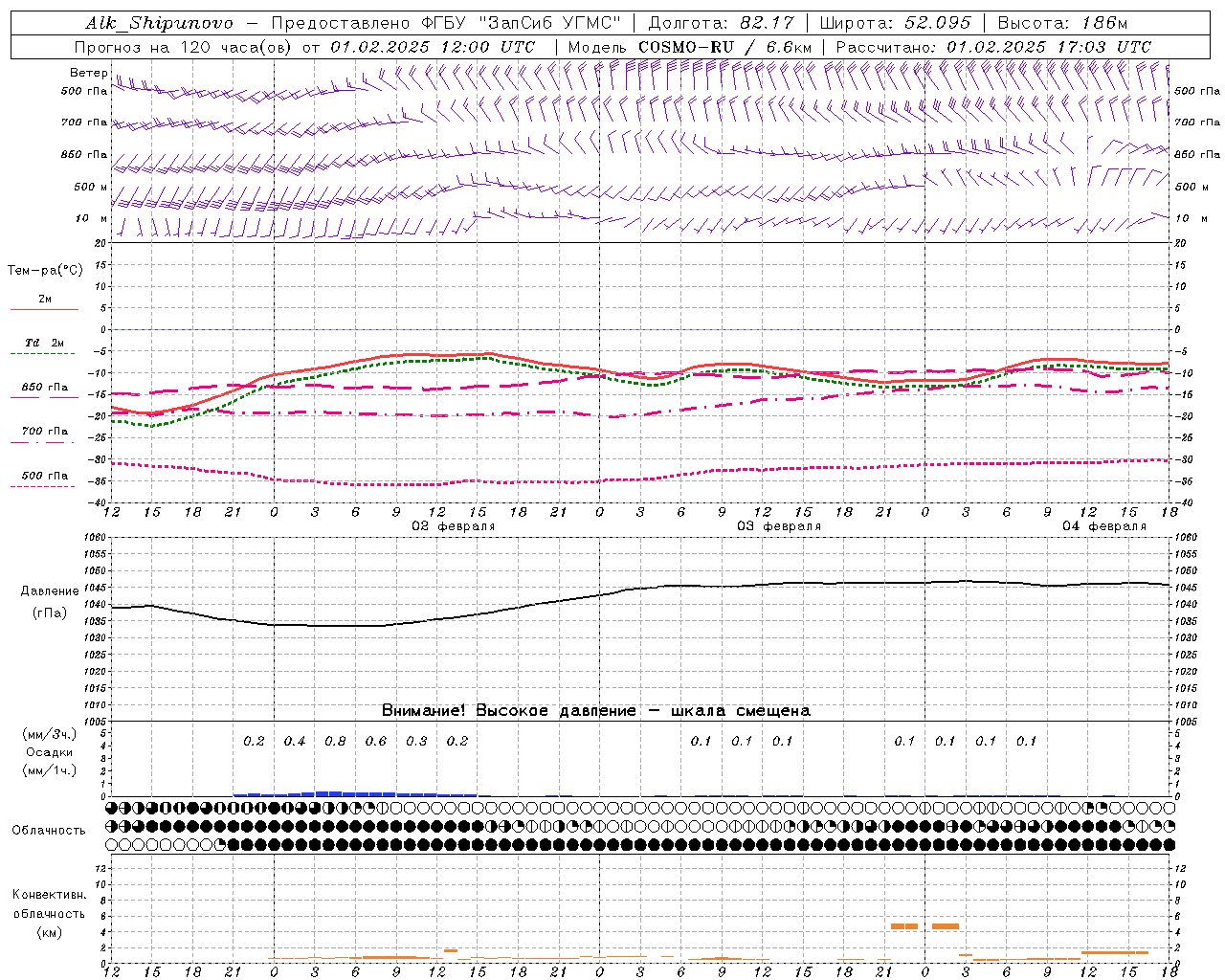Click the Td 2м dew point legend entry

click(44, 344)
